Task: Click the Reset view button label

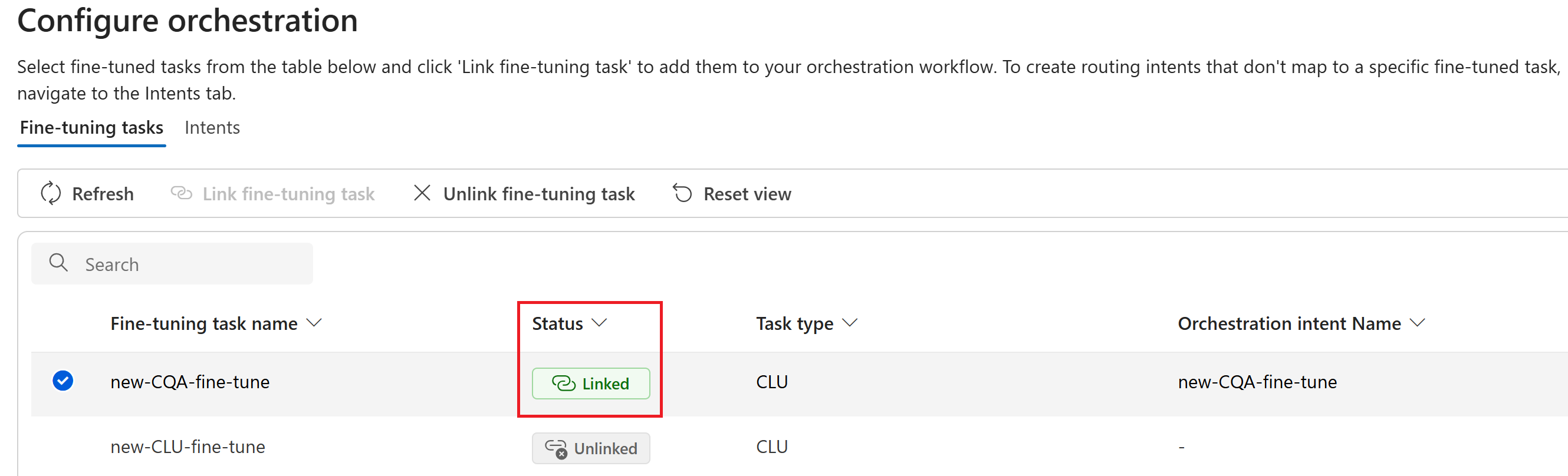Action: pyautogui.click(x=747, y=194)
